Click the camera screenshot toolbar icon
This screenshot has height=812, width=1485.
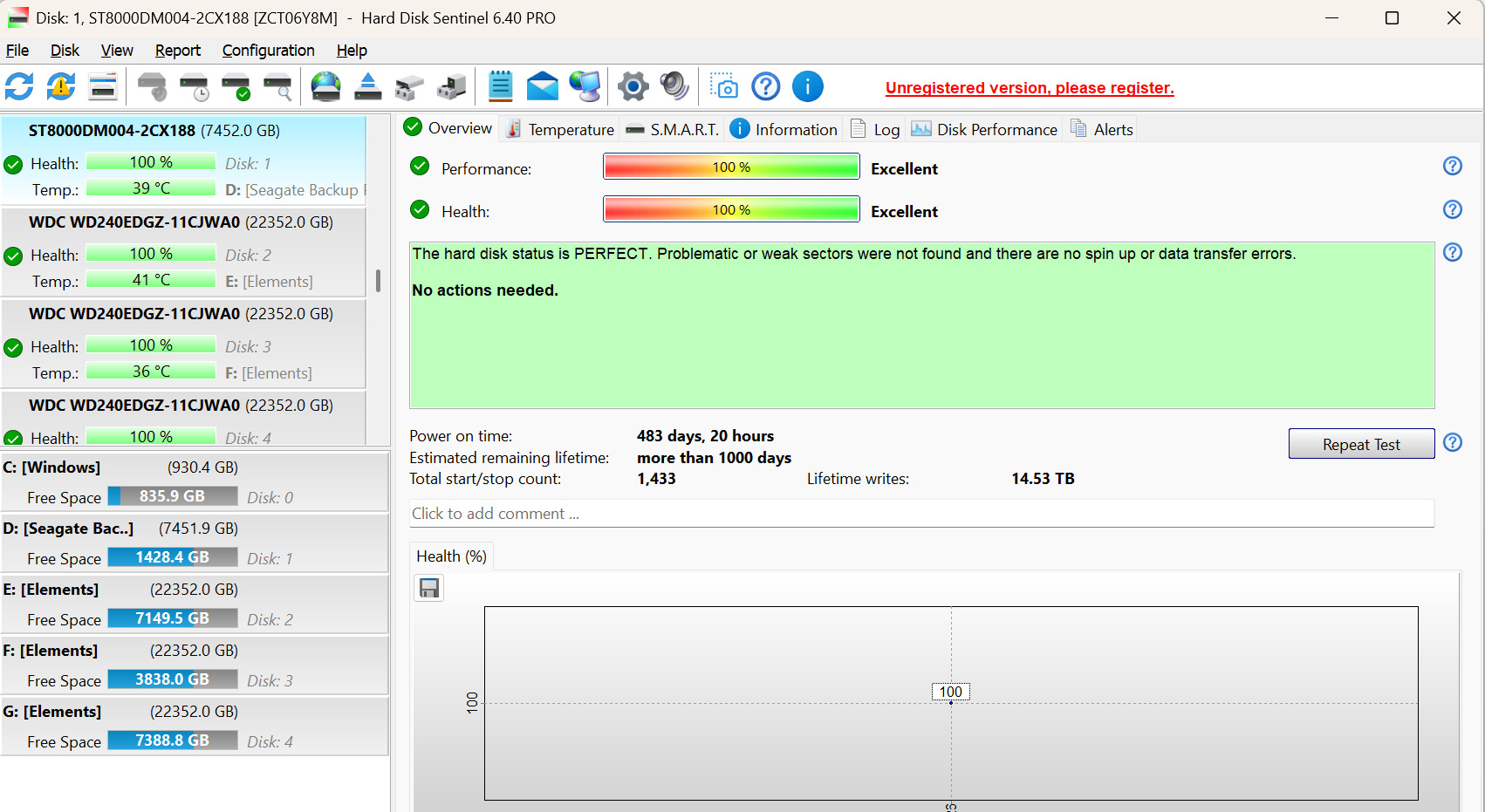tap(724, 86)
